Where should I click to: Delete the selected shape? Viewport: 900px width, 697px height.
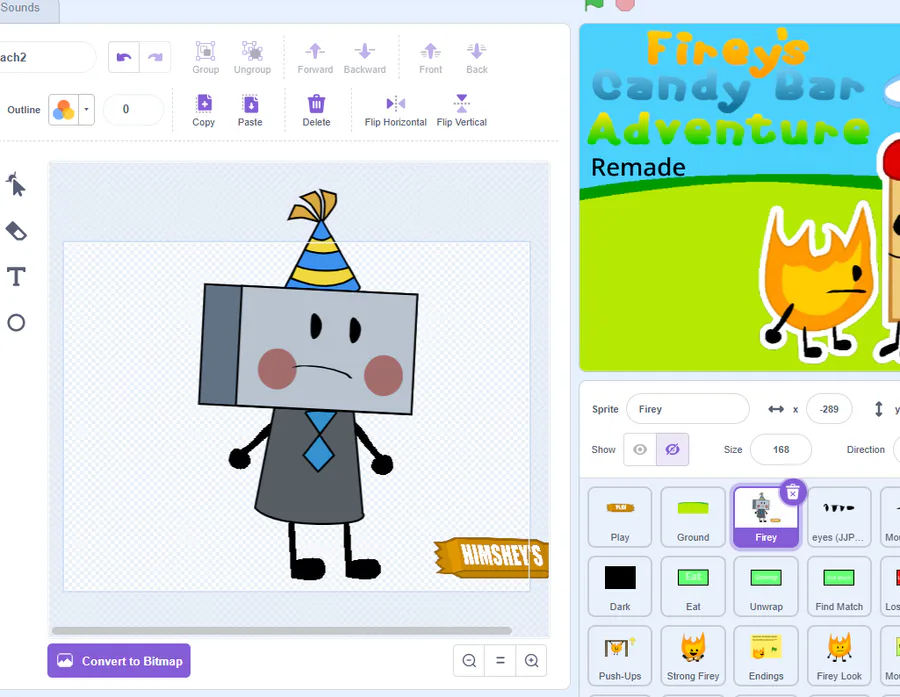click(x=316, y=111)
